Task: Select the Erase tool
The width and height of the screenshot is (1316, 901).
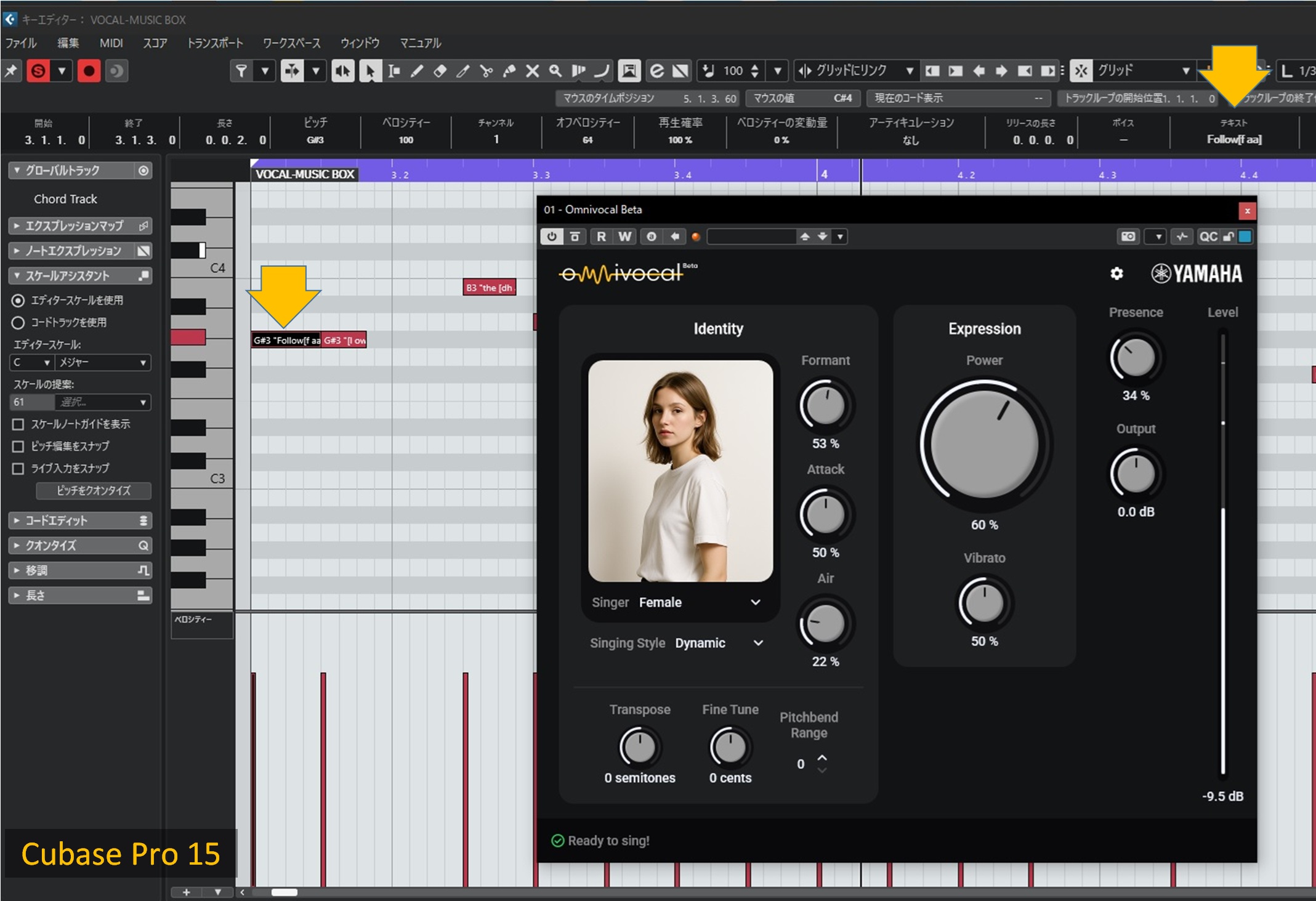Action: [440, 71]
